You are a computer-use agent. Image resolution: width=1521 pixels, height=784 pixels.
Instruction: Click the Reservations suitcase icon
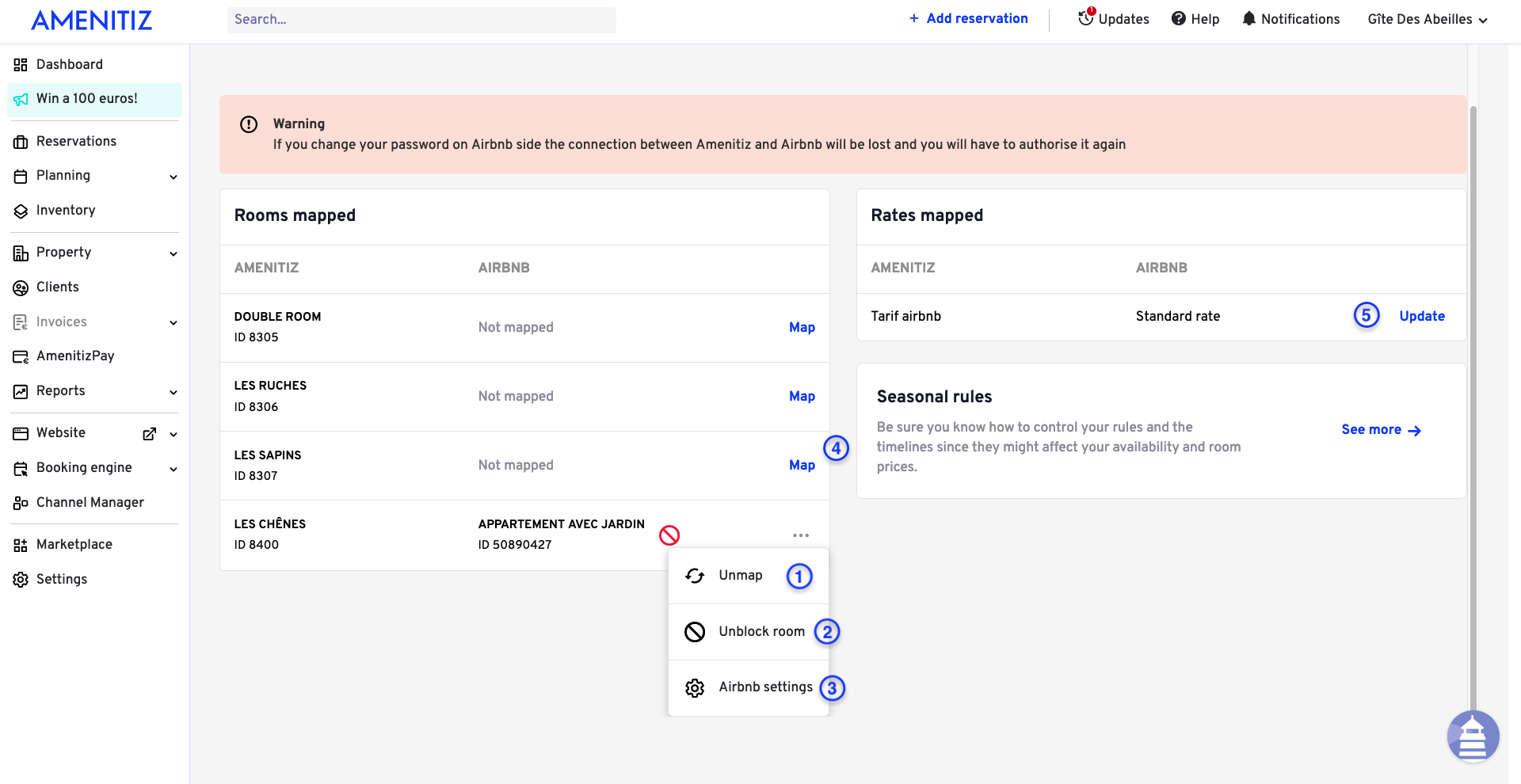coord(21,142)
